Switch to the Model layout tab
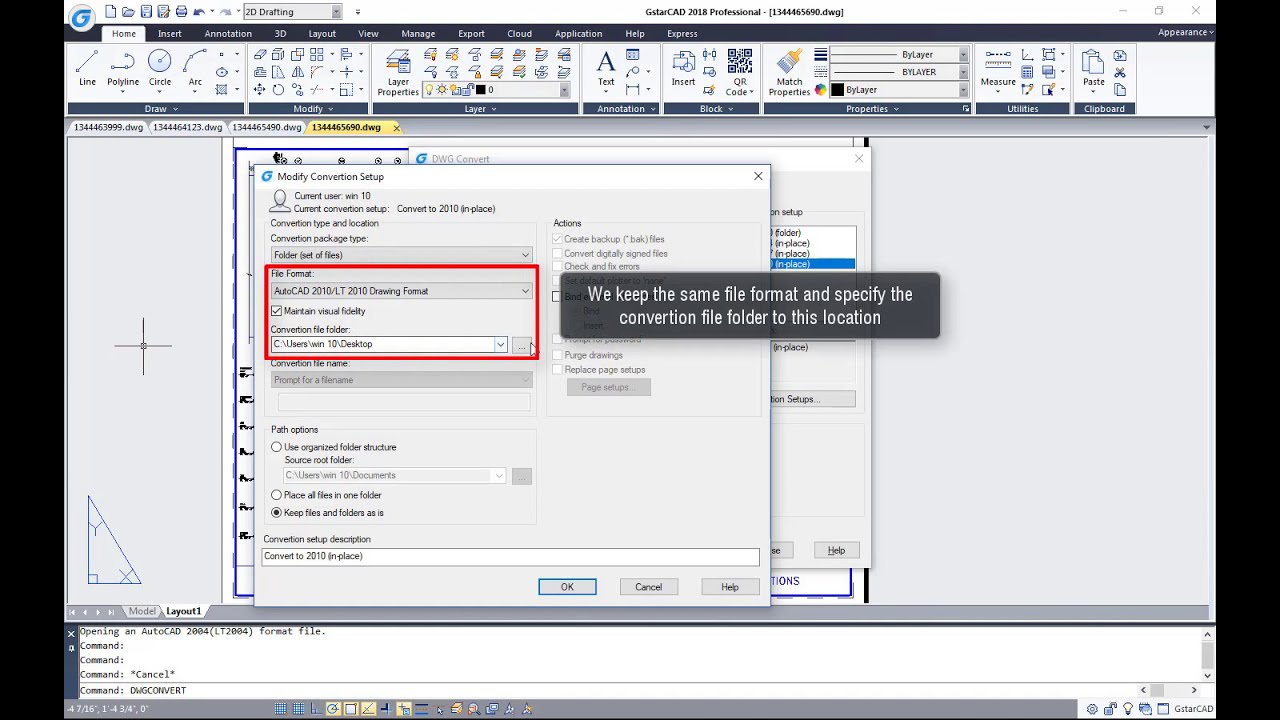Viewport: 1280px width, 720px height. (142, 611)
